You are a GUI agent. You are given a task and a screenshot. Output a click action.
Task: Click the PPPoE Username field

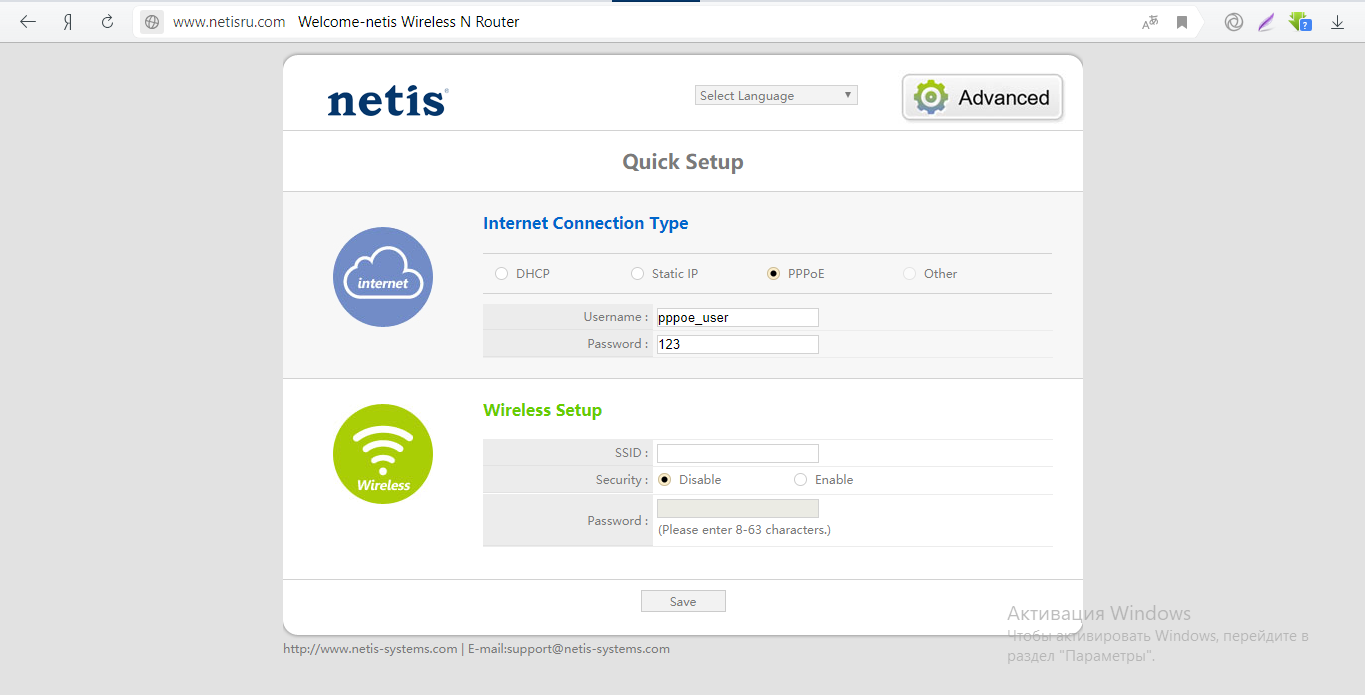coord(737,317)
